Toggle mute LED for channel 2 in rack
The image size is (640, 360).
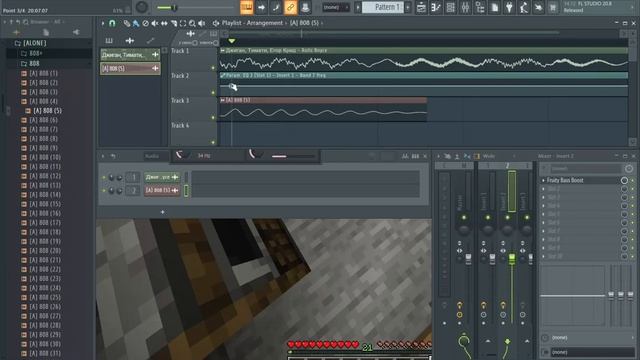coord(104,190)
